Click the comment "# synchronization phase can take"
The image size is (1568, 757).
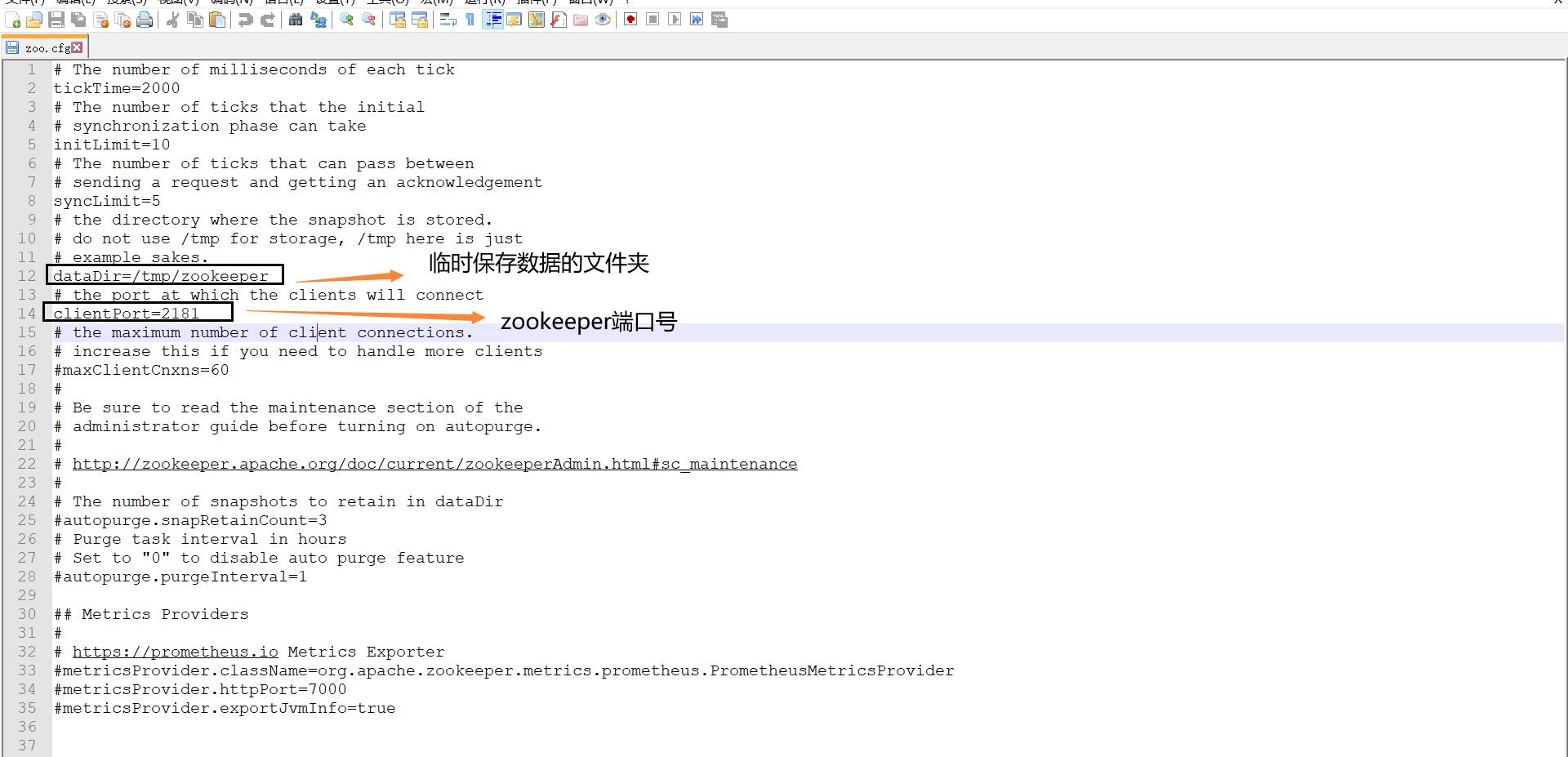210,126
